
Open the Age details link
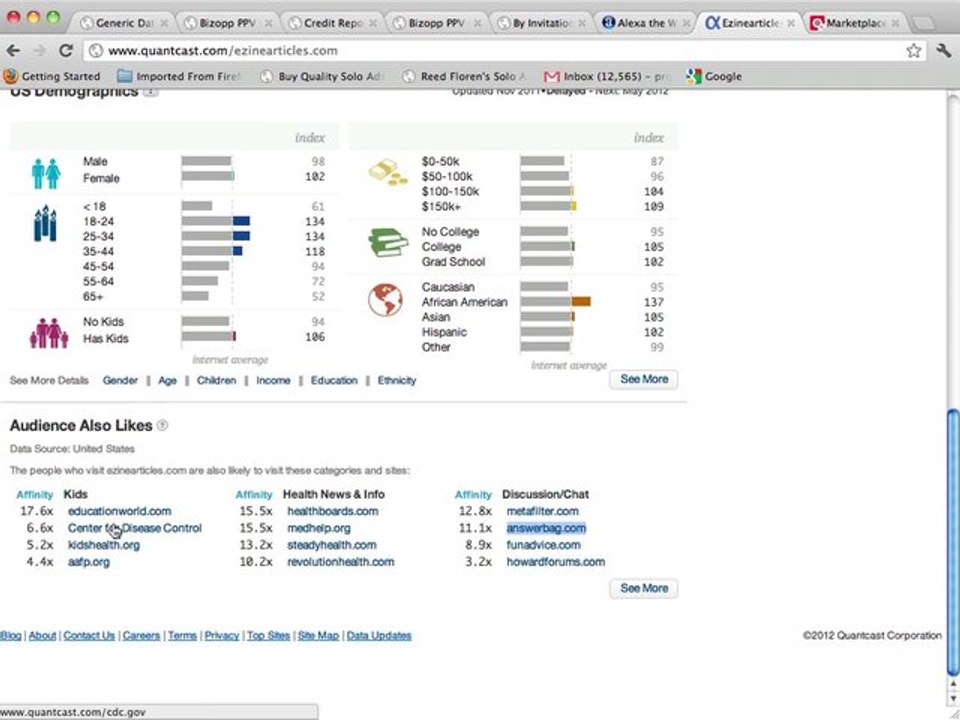[167, 380]
